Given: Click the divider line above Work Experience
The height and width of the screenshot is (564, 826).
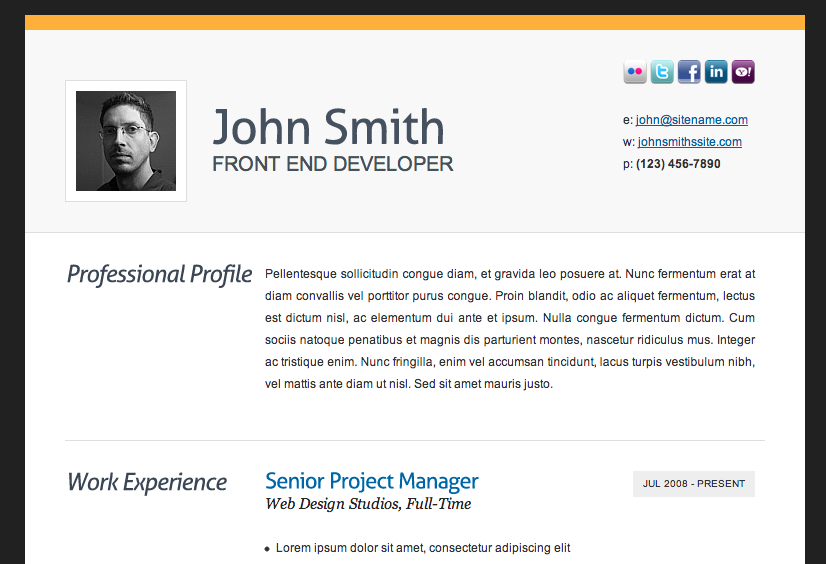Looking at the screenshot, I should point(414,440).
